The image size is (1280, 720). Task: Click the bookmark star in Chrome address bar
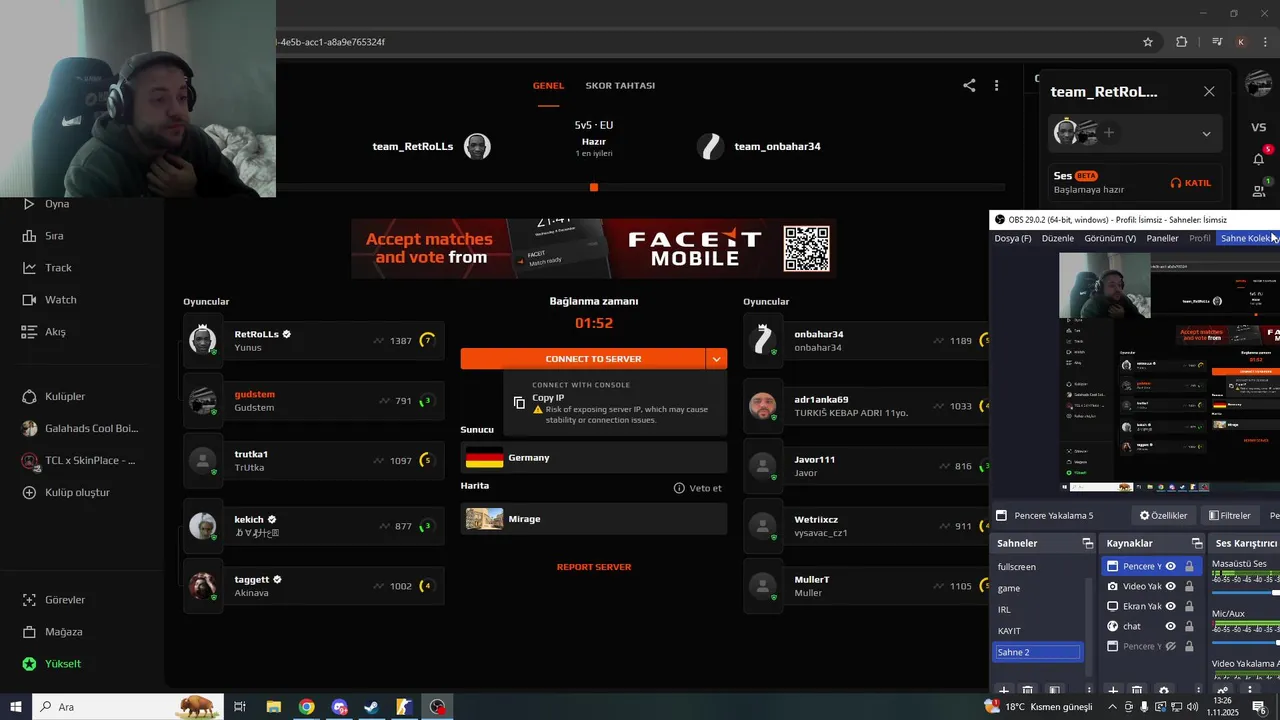pos(1148,42)
